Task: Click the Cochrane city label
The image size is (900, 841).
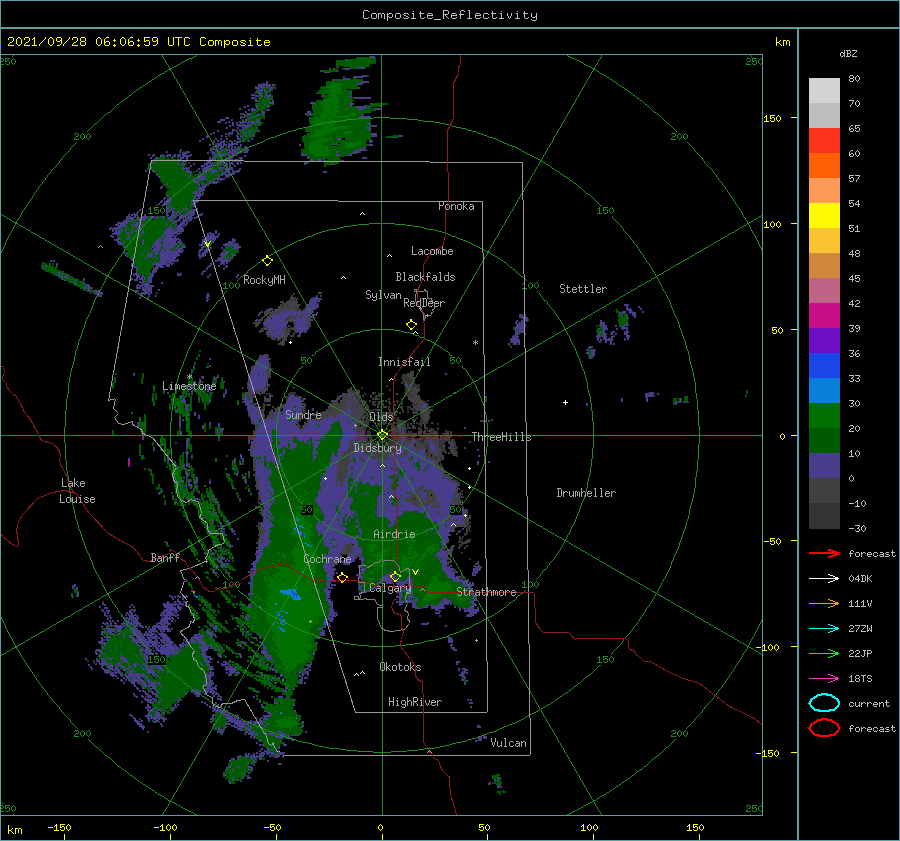Action: pyautogui.click(x=327, y=559)
